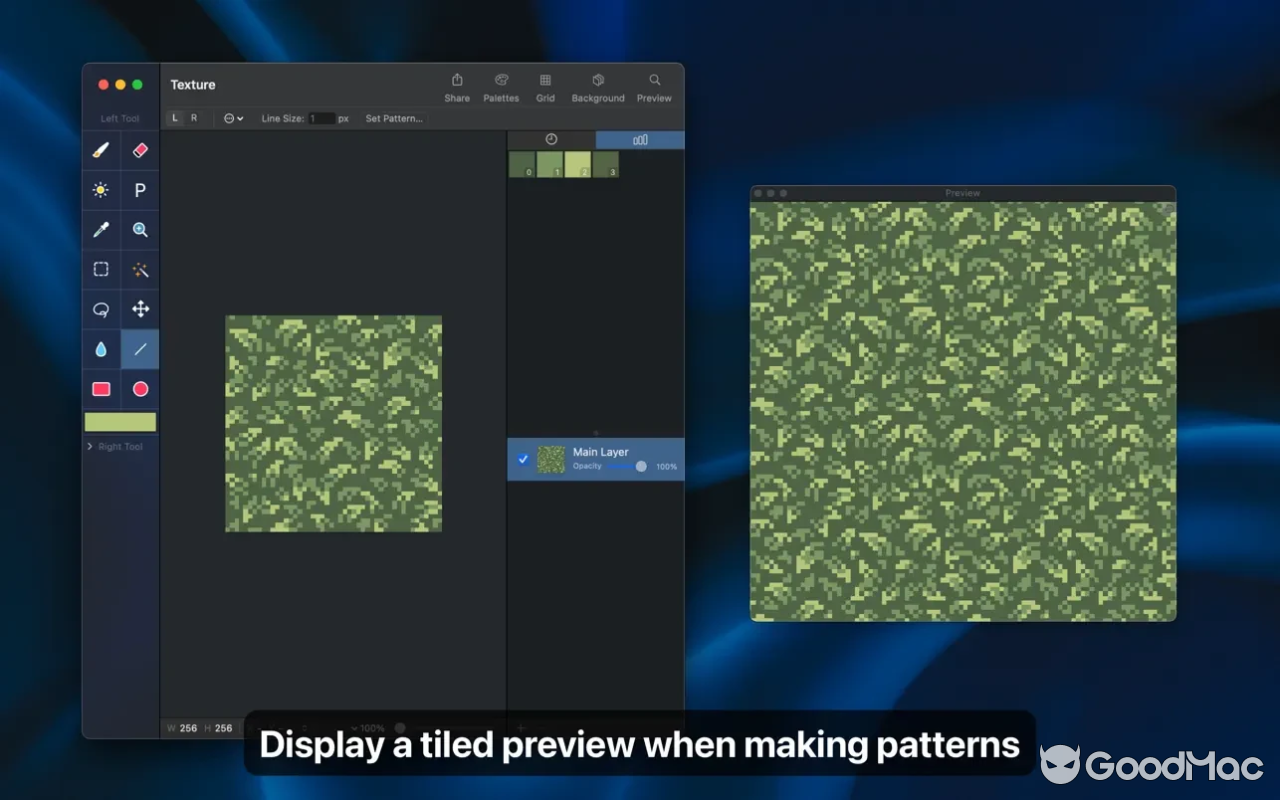This screenshot has width=1280, height=800.
Task: Open the Preview toggle in the toolbar
Action: [x=653, y=87]
